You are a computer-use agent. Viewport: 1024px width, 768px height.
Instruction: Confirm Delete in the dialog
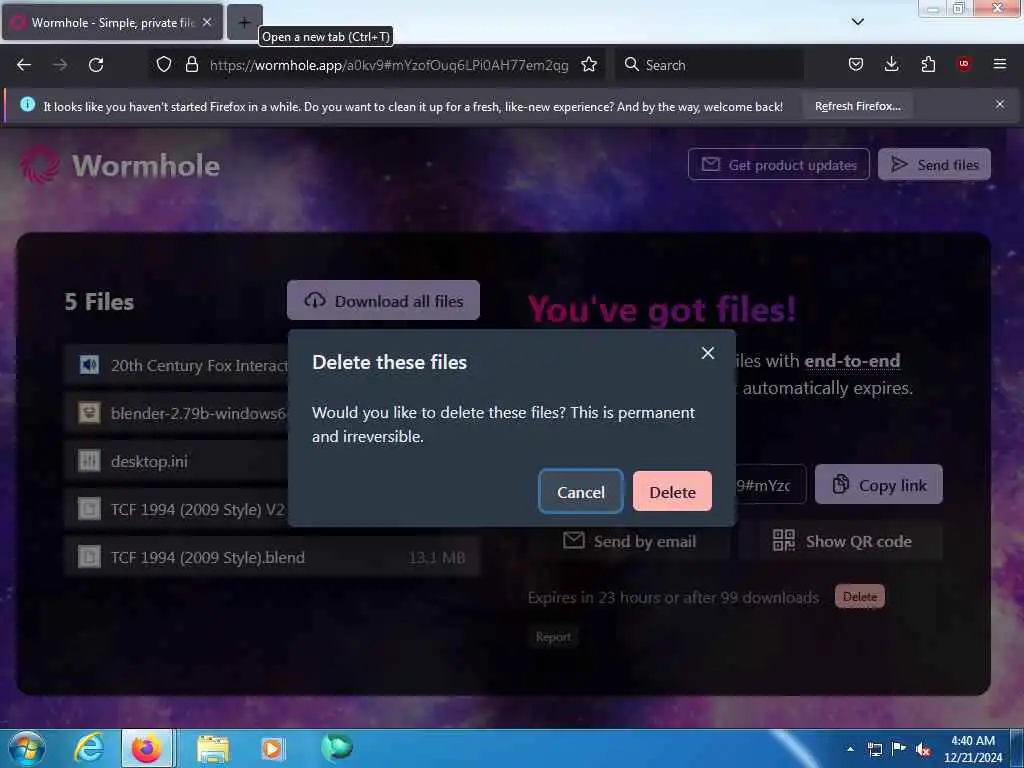coord(672,492)
